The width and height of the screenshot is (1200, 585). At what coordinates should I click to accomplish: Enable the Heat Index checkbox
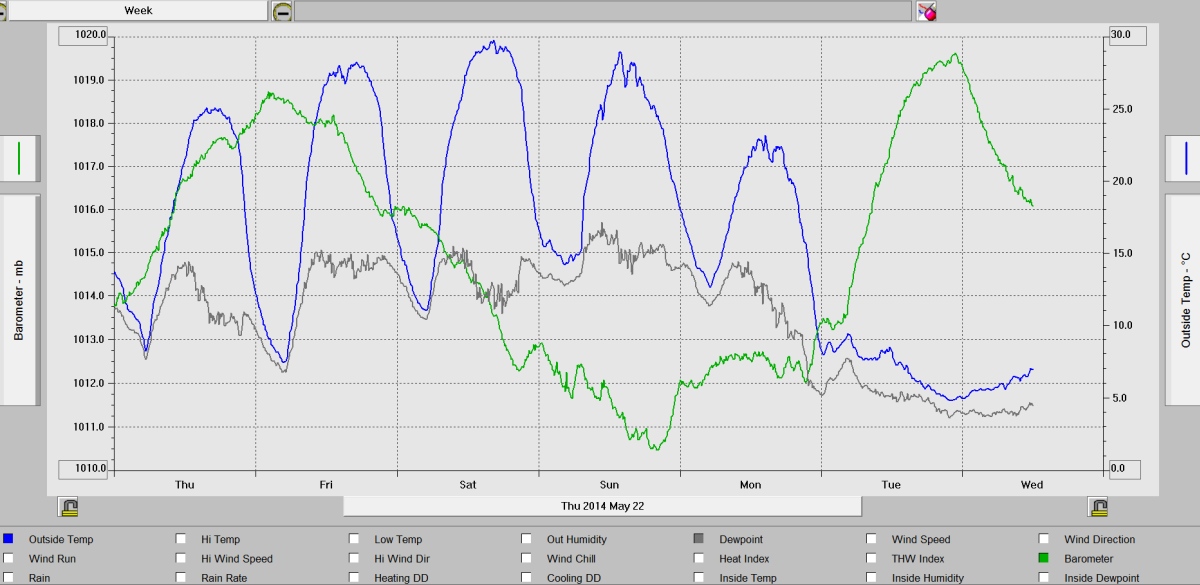tap(699, 559)
